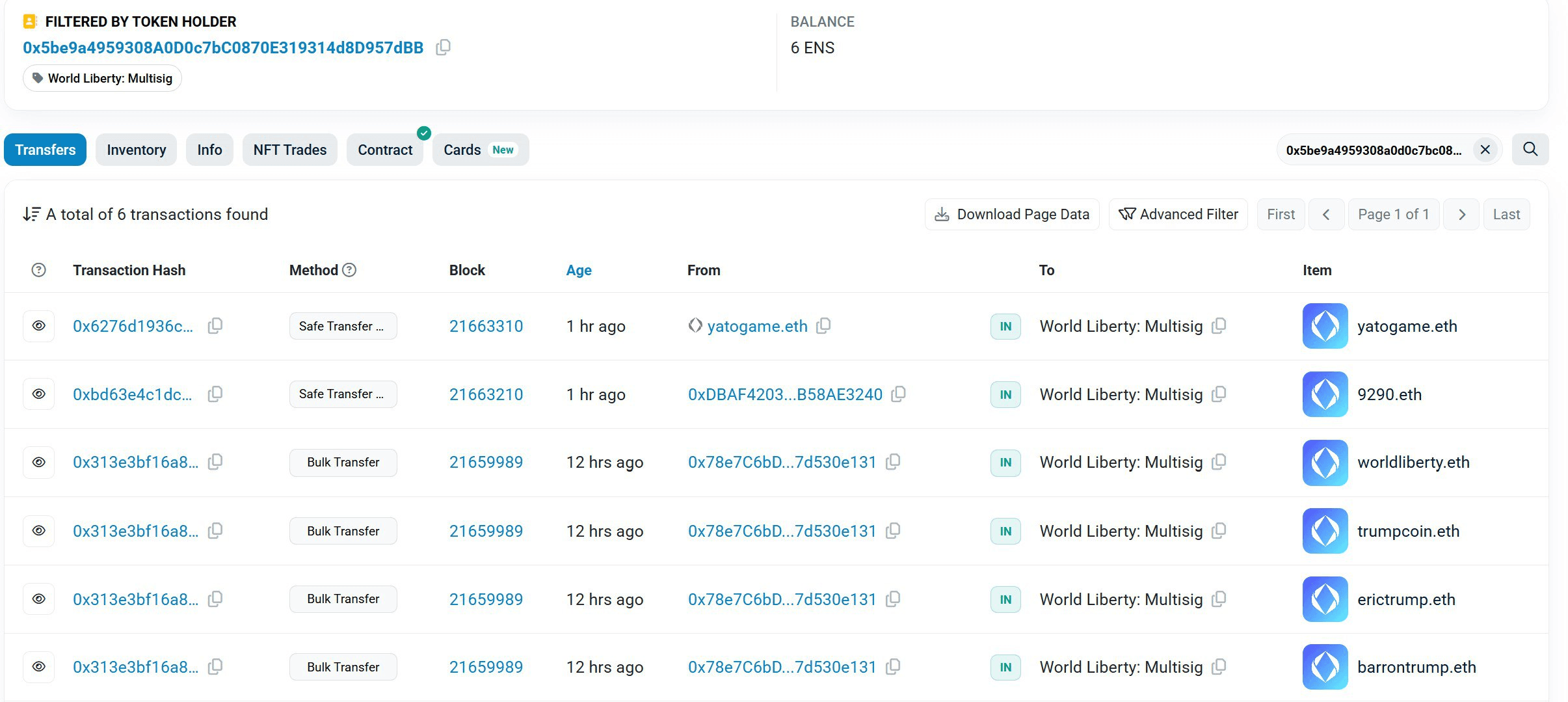Copy To address in worldliberty.eth row
Viewport: 1568px width, 702px height.
coord(1219,462)
